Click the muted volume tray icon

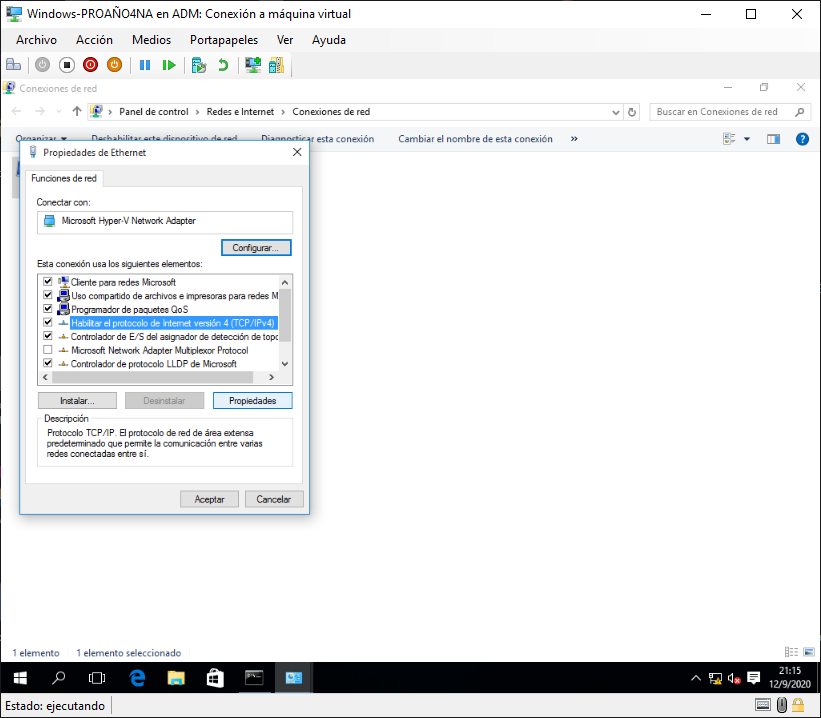[x=734, y=679]
